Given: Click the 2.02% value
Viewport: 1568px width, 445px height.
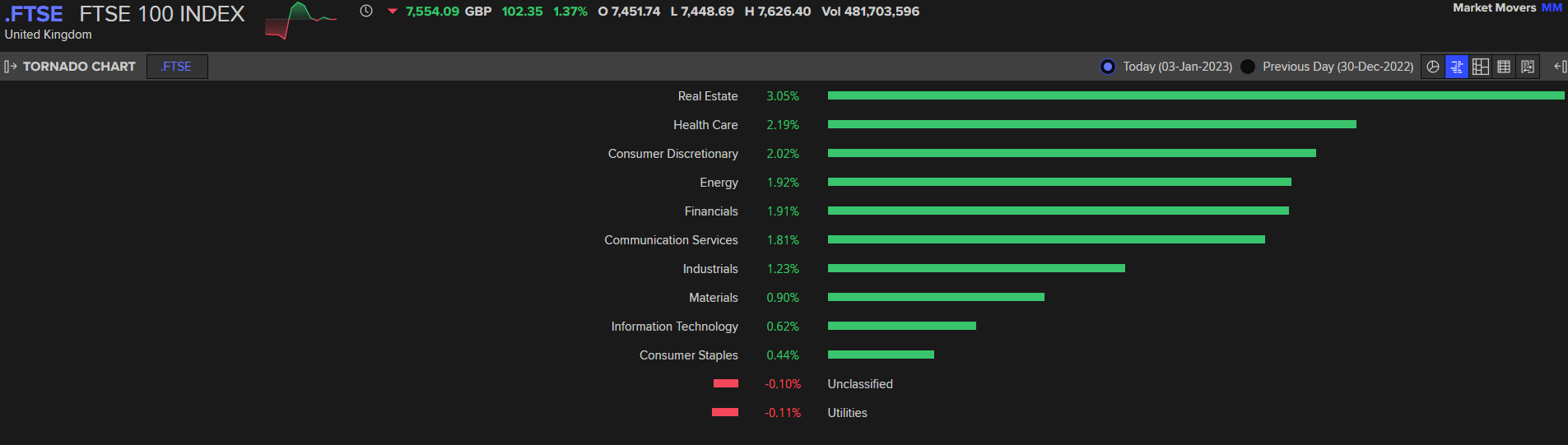Looking at the screenshot, I should click(783, 154).
